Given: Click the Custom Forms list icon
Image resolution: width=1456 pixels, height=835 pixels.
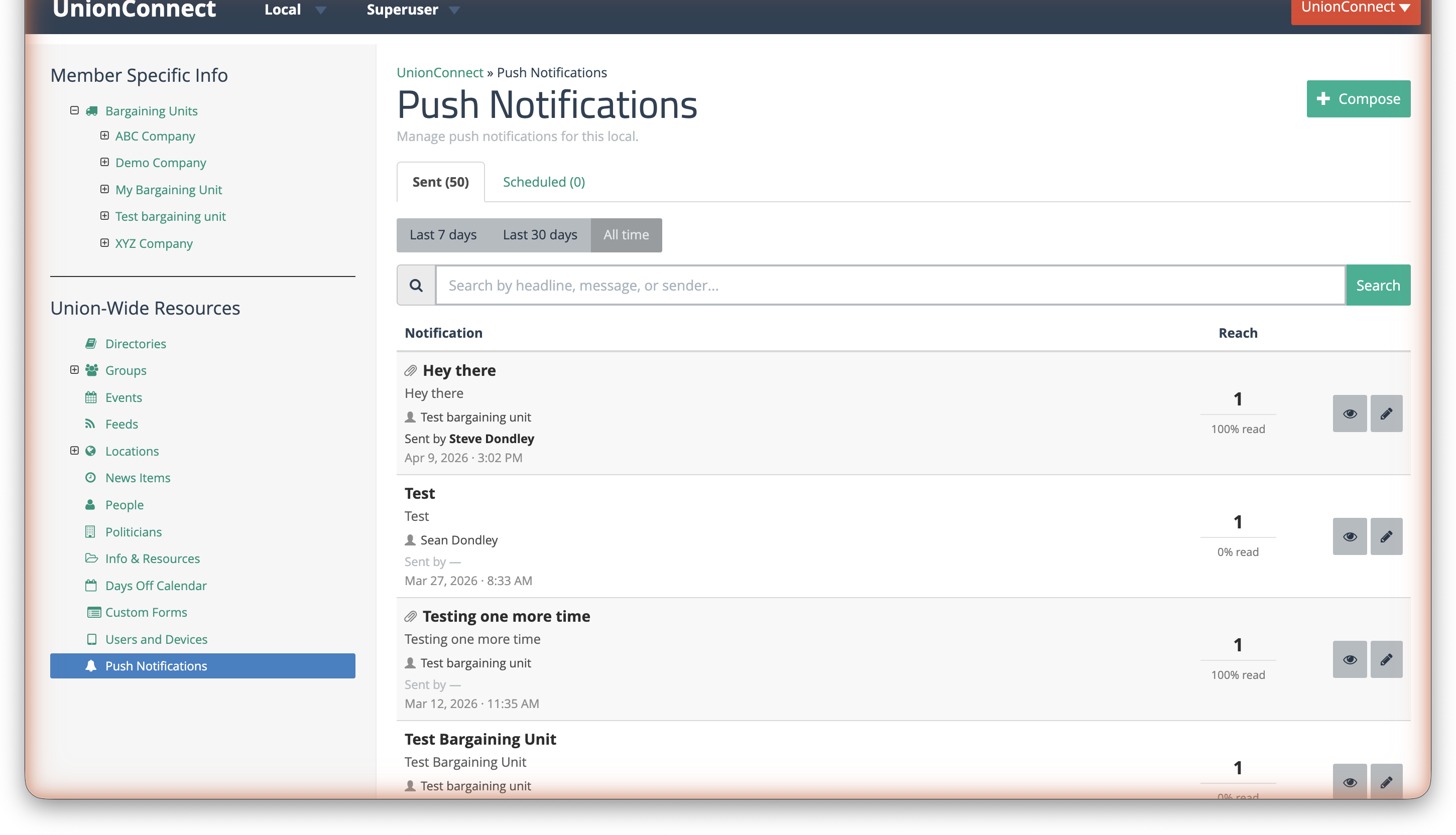Looking at the screenshot, I should point(94,613).
